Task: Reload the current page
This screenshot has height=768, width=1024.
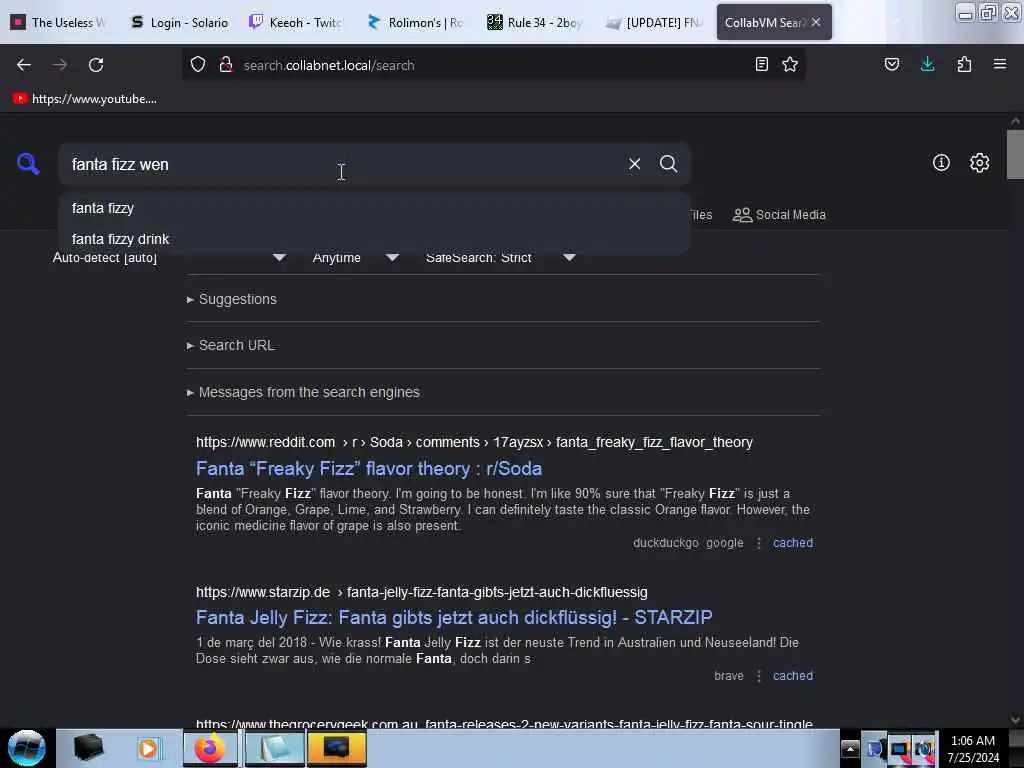Action: (96, 65)
